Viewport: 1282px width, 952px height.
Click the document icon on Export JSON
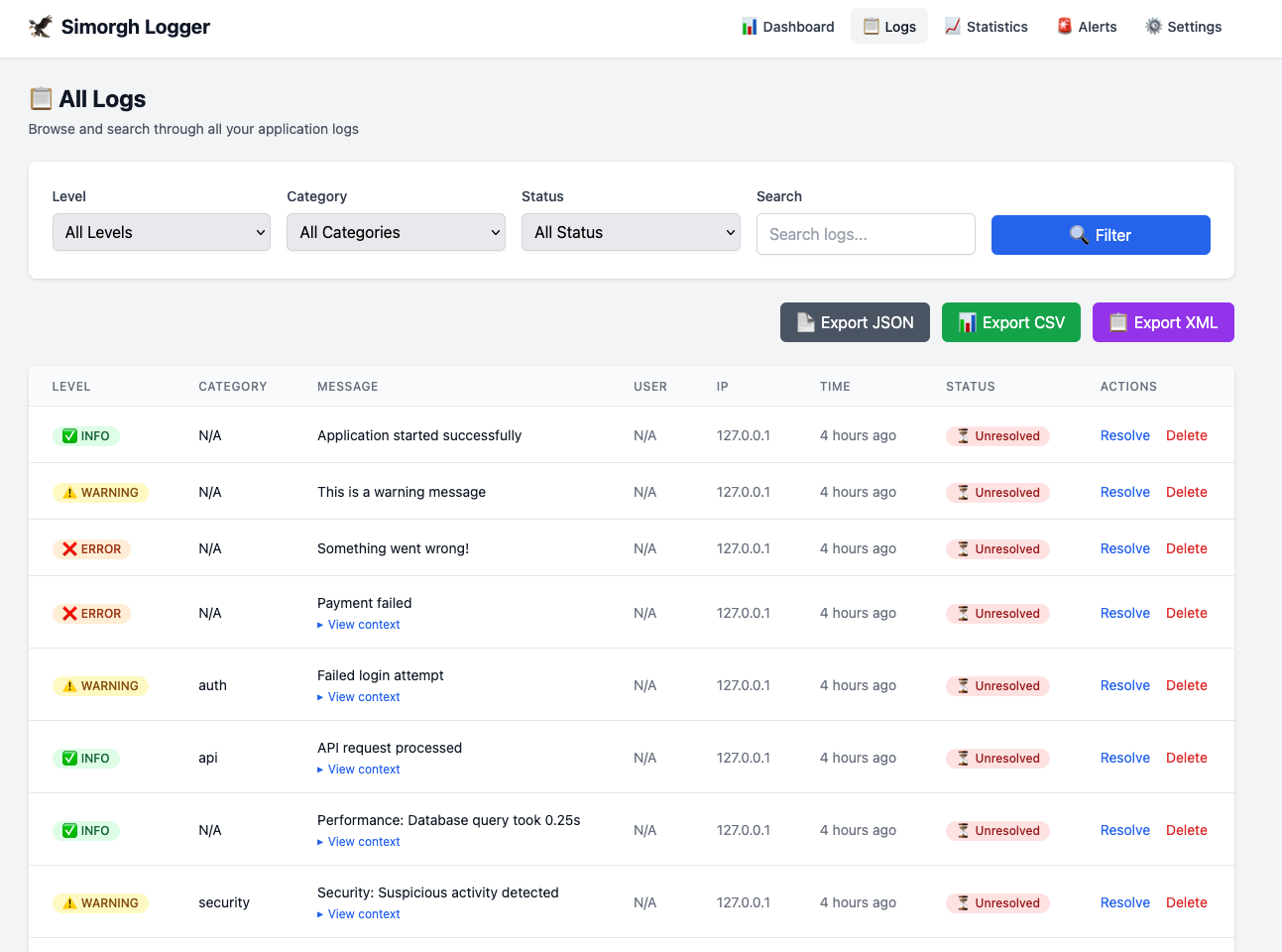click(805, 322)
